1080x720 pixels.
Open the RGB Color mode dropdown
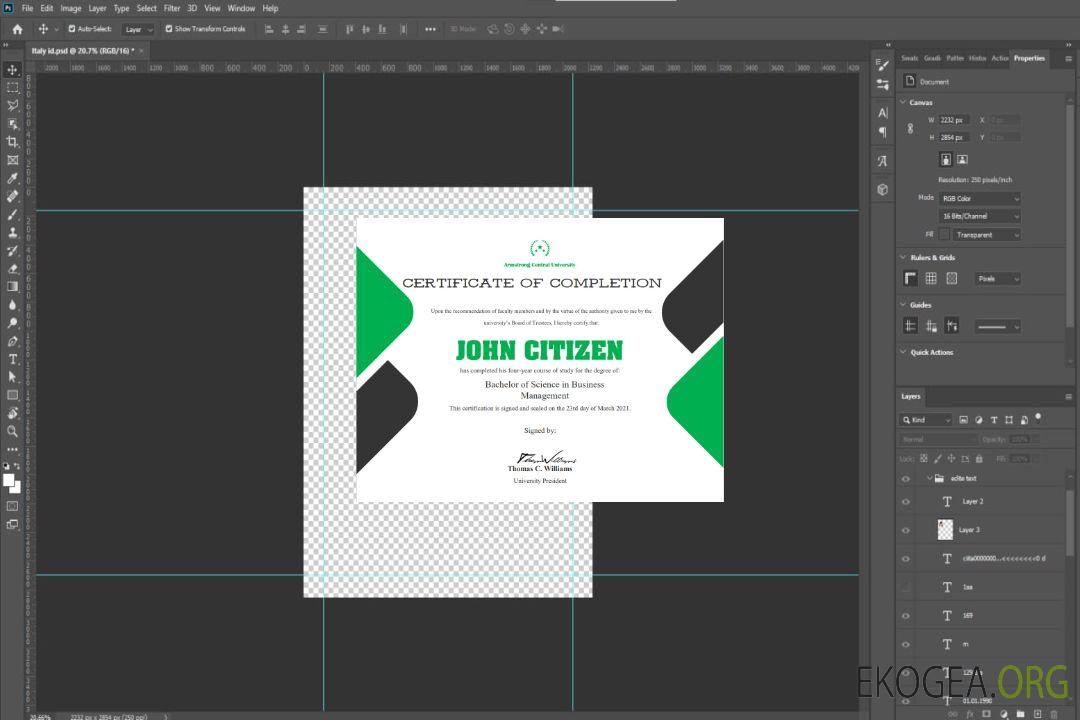[x=979, y=199]
